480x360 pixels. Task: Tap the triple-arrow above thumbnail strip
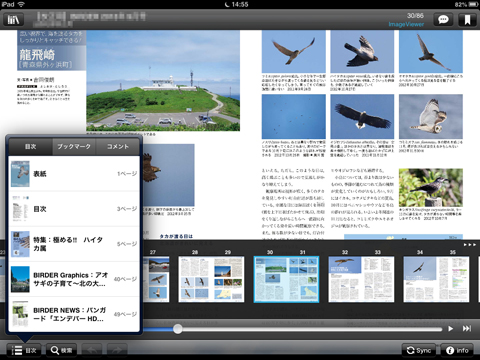[x=470, y=245]
